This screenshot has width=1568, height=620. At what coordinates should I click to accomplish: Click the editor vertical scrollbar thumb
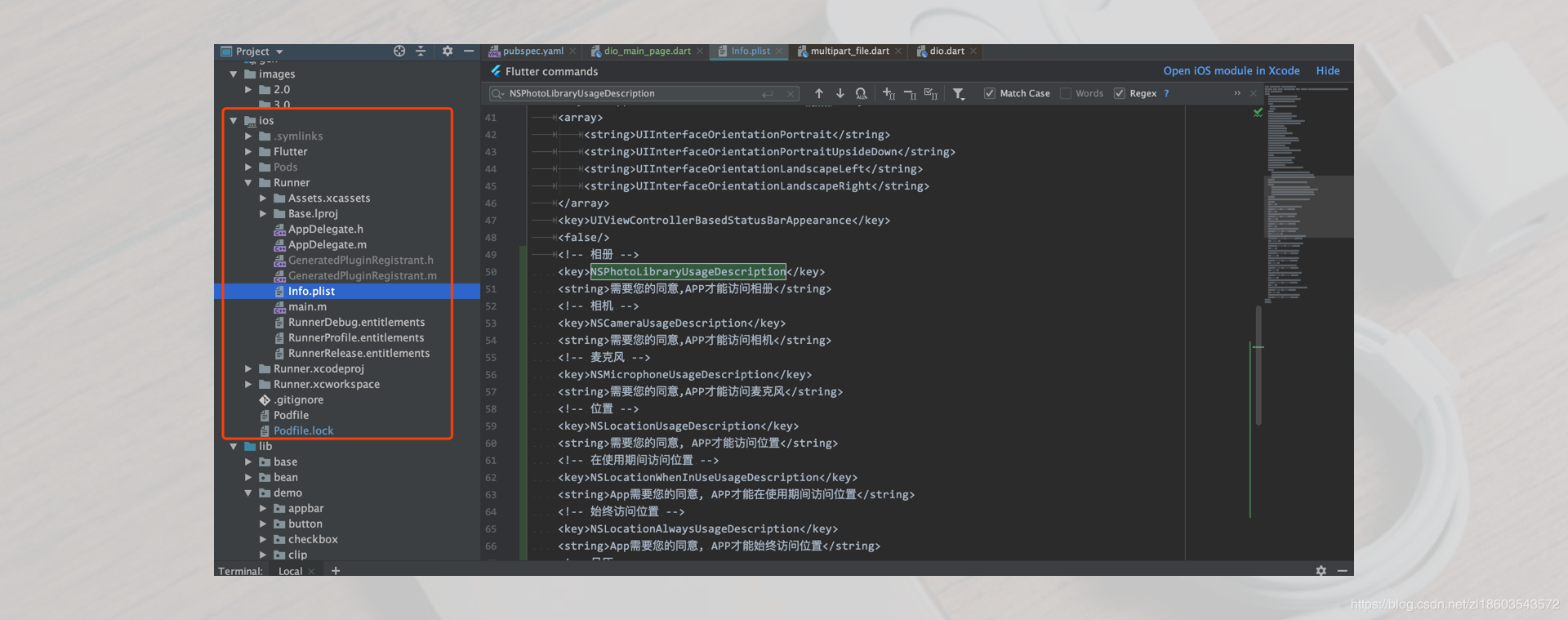tap(1258, 365)
